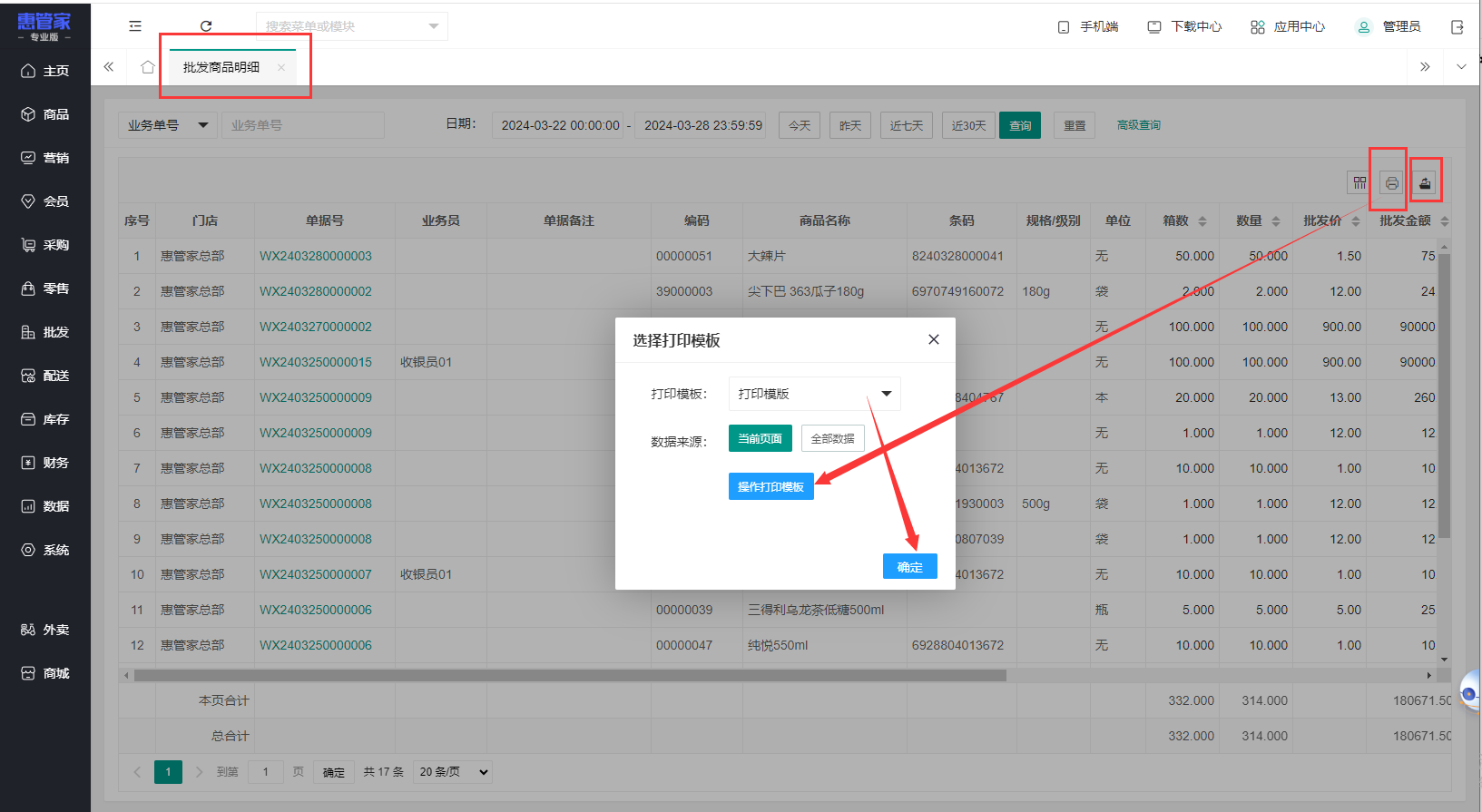Click the page jump number input
This screenshot has width=1482, height=812.
(266, 772)
